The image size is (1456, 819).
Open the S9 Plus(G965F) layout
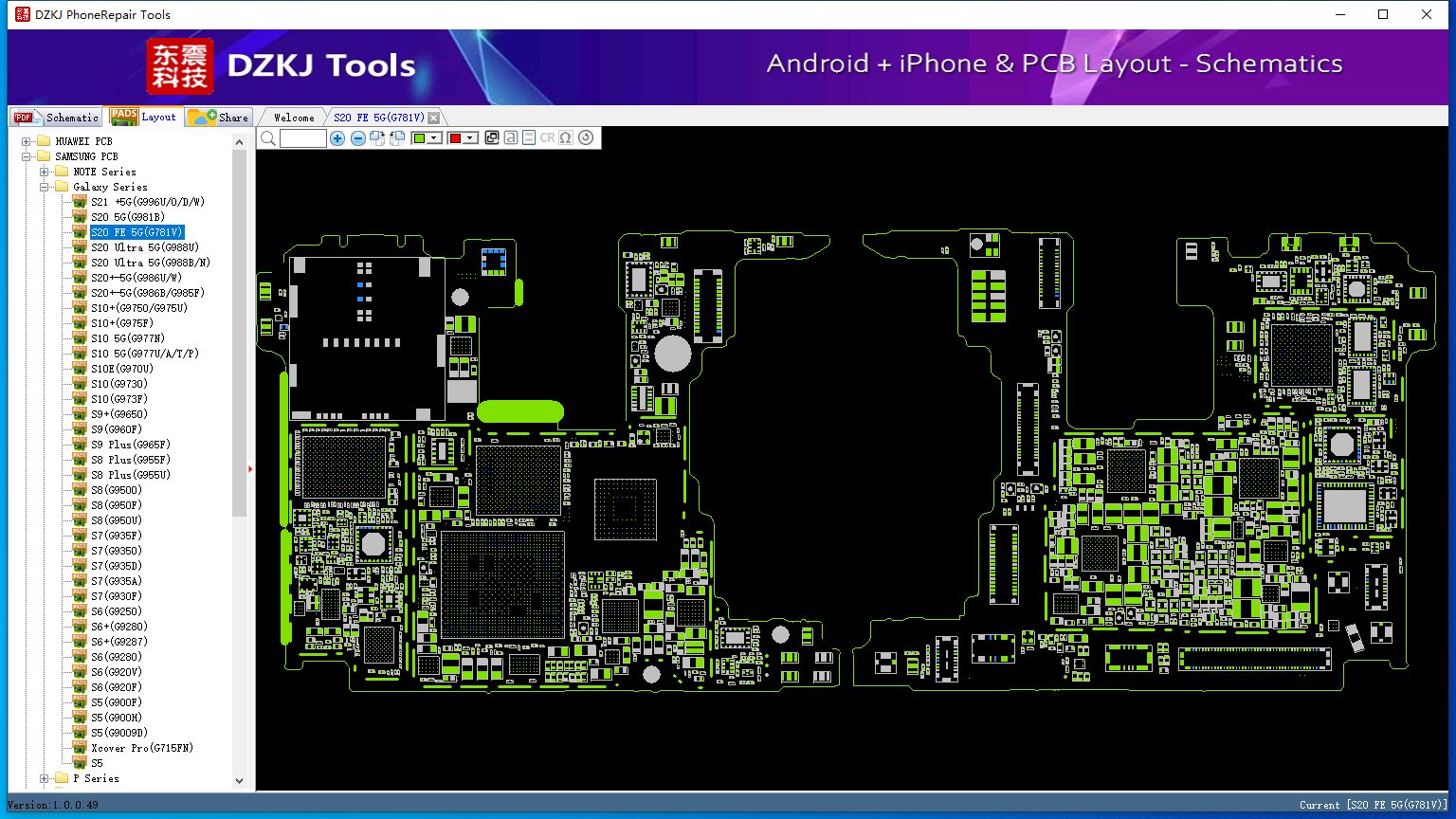(x=131, y=445)
